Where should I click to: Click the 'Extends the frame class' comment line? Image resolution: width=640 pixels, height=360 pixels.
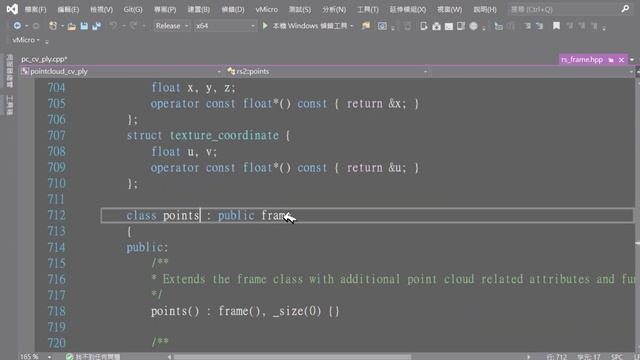point(393,280)
